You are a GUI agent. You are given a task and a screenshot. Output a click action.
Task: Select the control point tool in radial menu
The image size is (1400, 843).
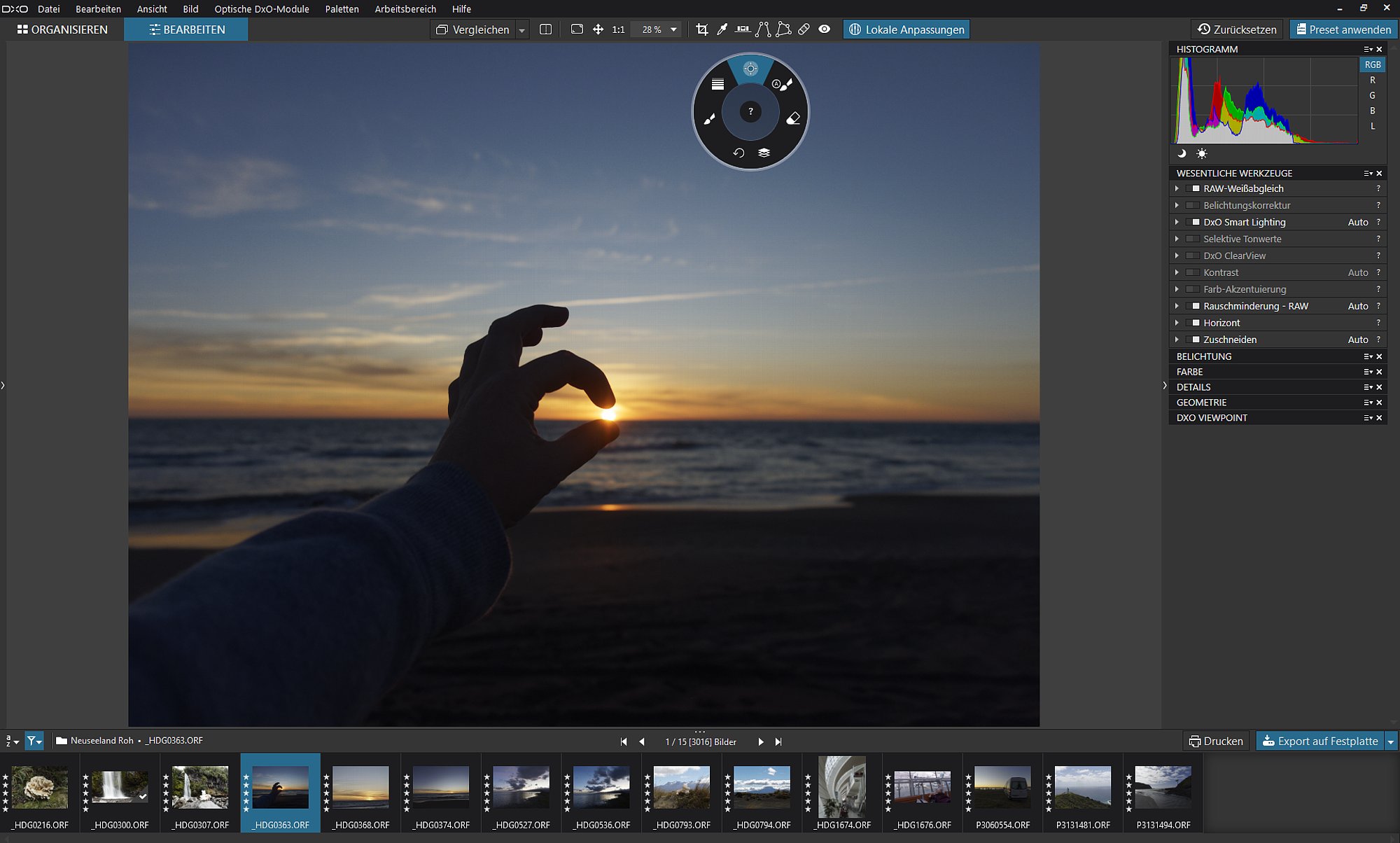[x=750, y=69]
